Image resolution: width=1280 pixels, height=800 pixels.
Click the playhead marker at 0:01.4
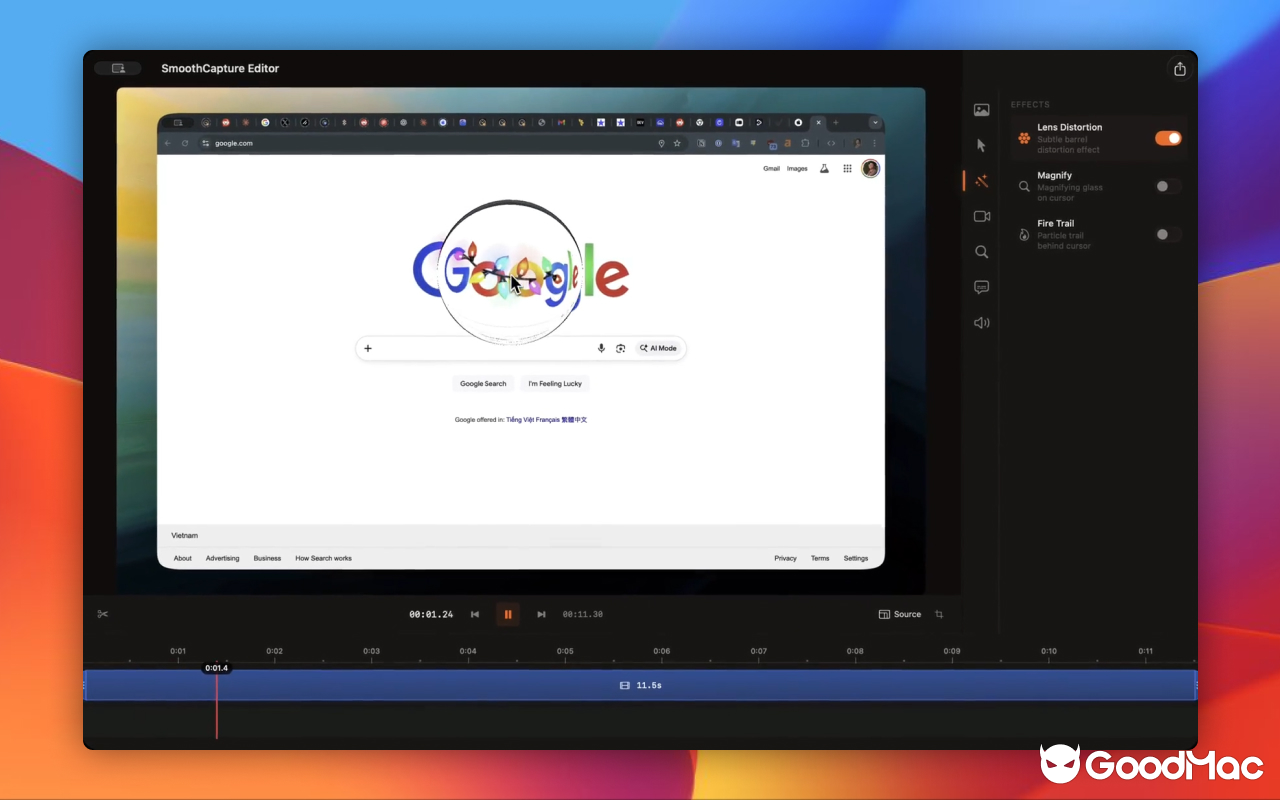click(216, 668)
